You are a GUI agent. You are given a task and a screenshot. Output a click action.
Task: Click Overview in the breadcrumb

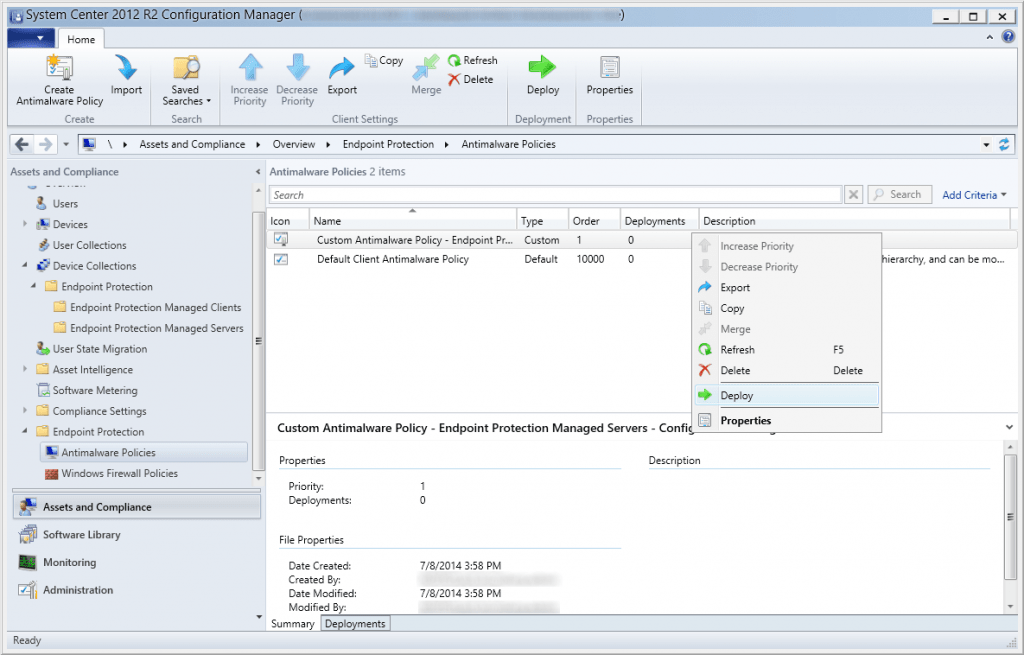(294, 144)
